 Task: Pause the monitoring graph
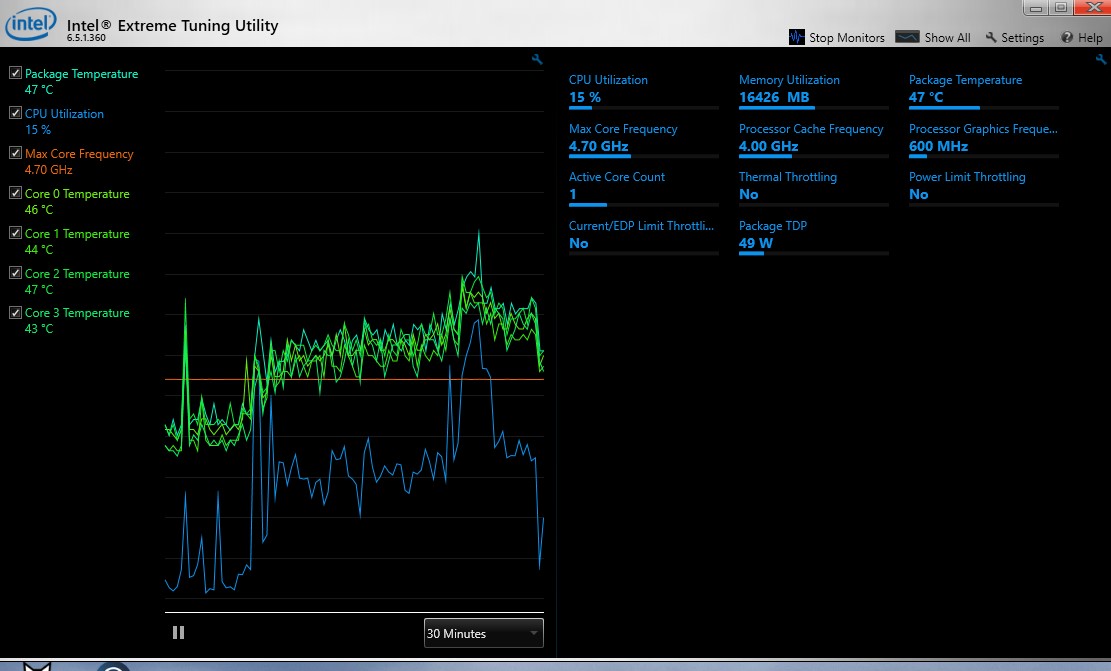tap(179, 632)
